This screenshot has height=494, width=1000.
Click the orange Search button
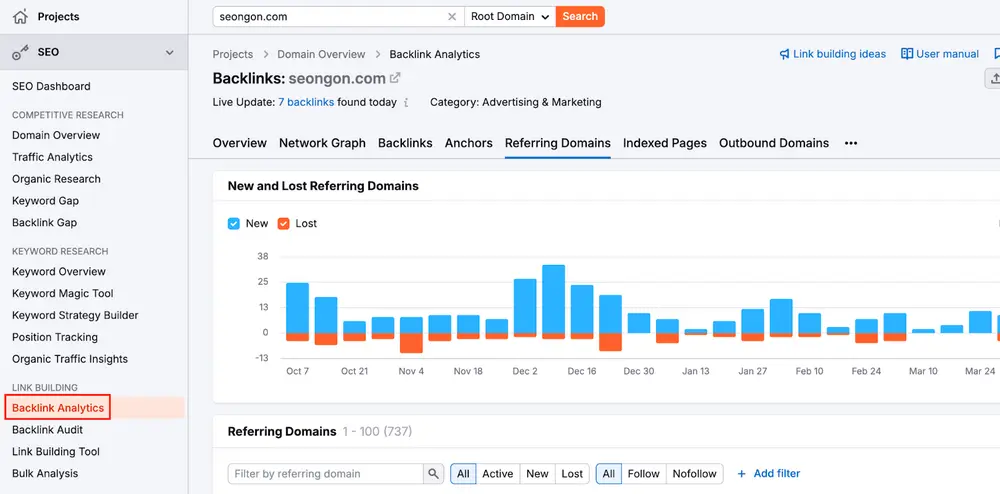(580, 17)
